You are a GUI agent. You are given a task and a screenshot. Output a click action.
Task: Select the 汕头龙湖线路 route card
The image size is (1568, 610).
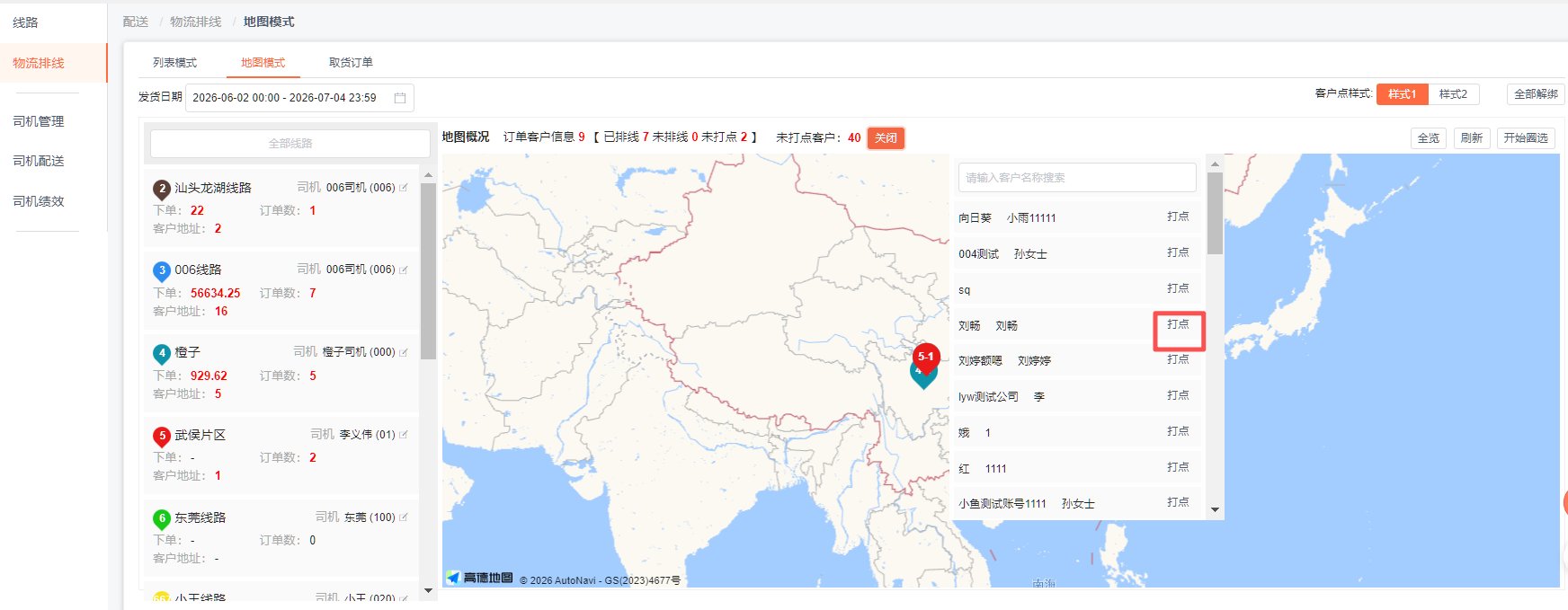pos(281,208)
